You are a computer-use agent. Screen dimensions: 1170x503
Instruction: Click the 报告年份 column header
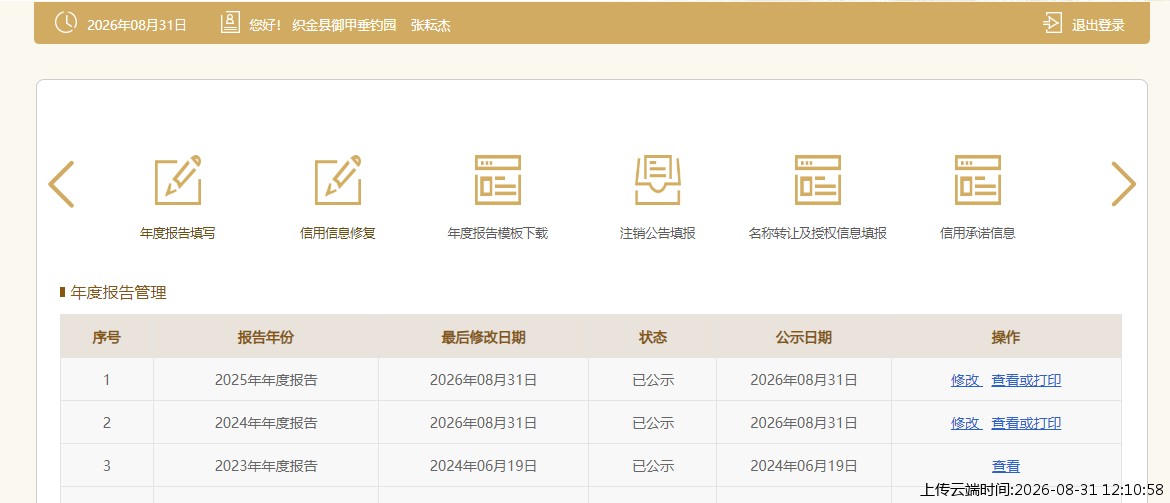(266, 337)
